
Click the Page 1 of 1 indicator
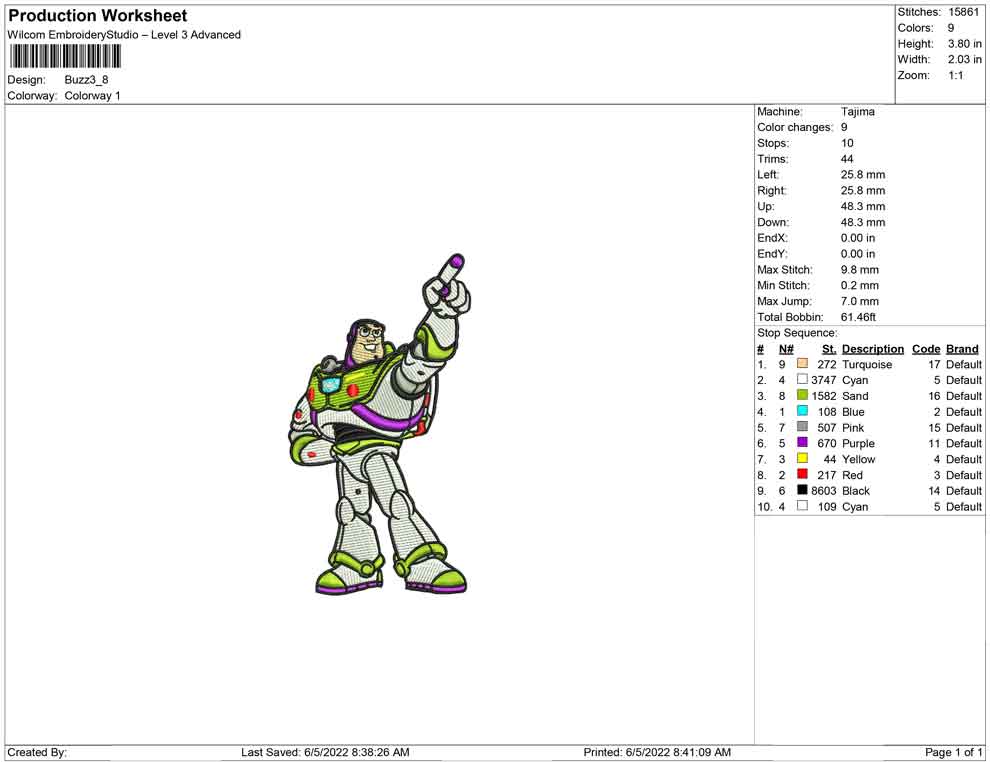point(953,753)
